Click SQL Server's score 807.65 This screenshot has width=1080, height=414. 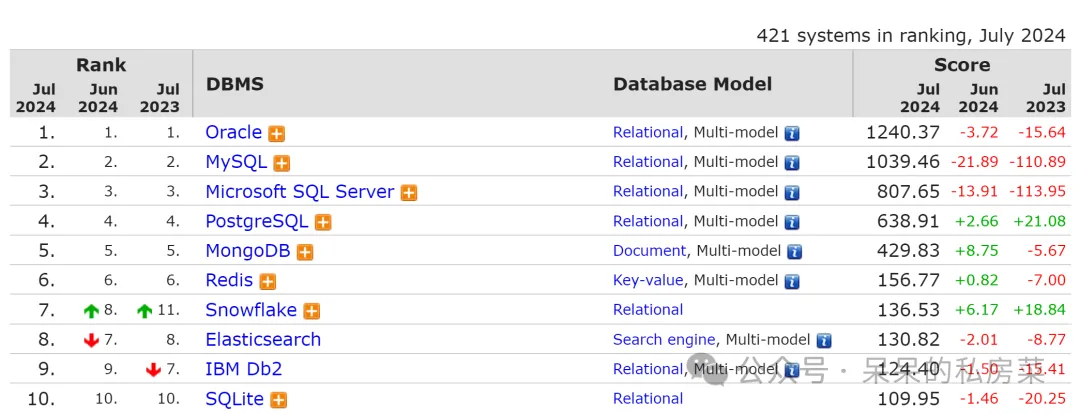pos(908,192)
